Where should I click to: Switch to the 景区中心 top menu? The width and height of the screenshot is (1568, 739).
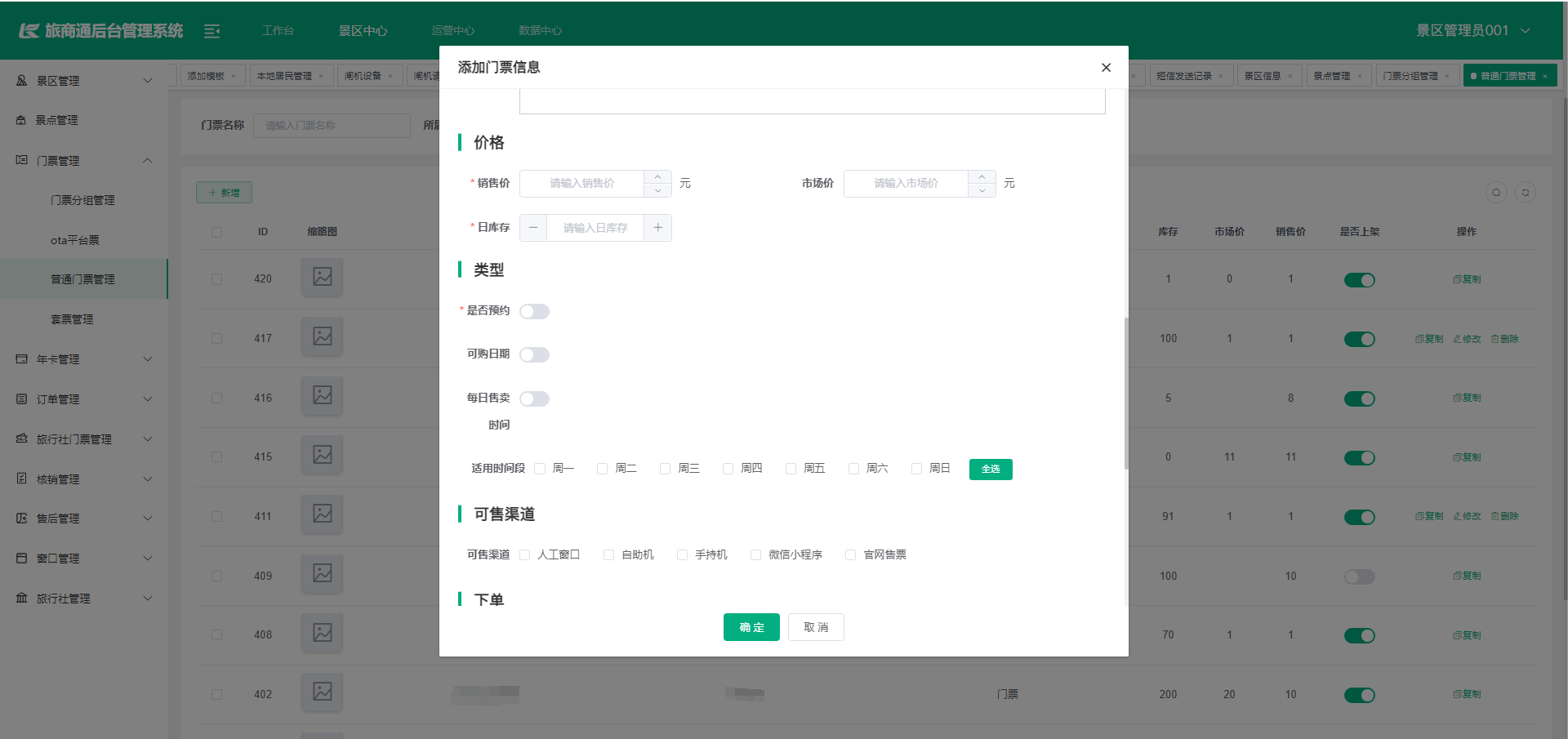363,31
